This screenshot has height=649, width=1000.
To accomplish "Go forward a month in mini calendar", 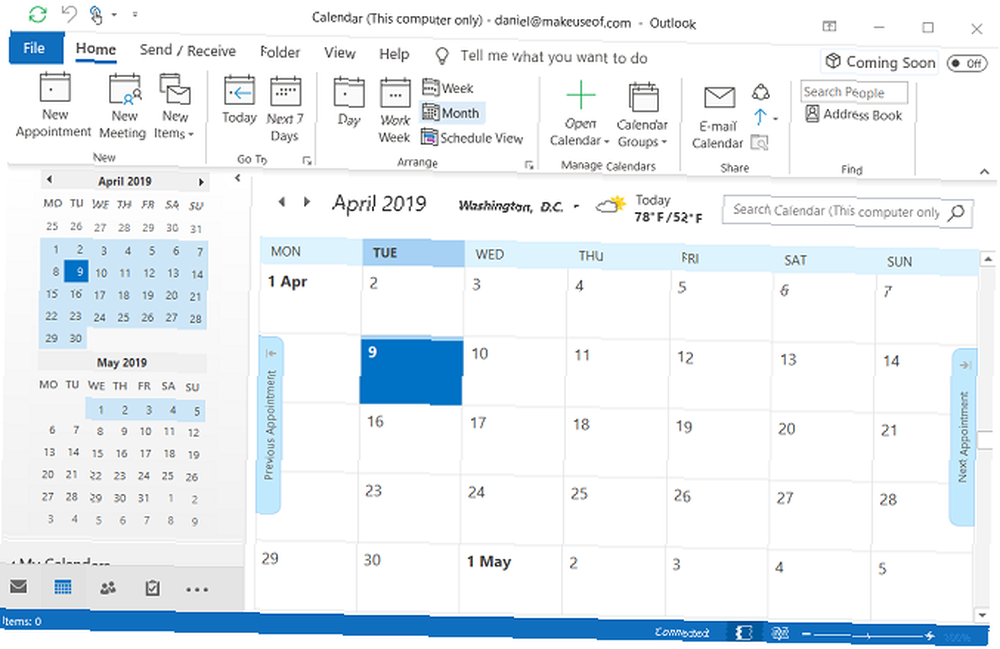I will 201,182.
